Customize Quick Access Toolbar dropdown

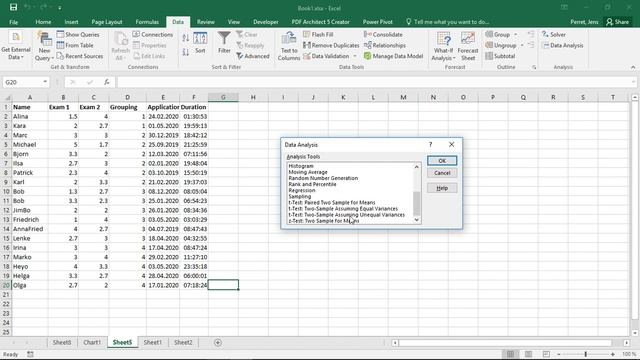(60, 8)
